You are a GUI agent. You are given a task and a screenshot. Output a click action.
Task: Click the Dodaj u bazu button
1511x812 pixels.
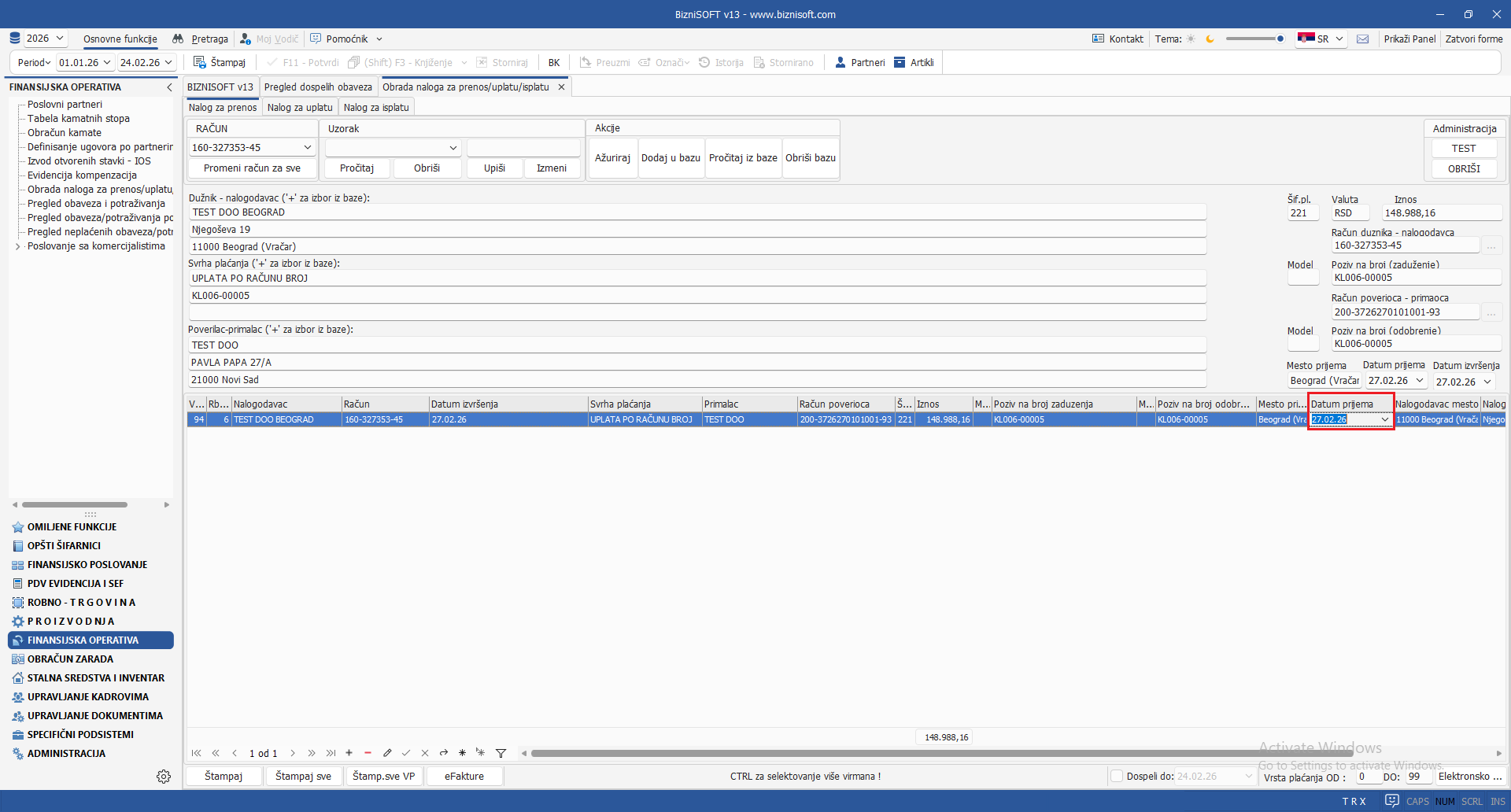(x=671, y=157)
